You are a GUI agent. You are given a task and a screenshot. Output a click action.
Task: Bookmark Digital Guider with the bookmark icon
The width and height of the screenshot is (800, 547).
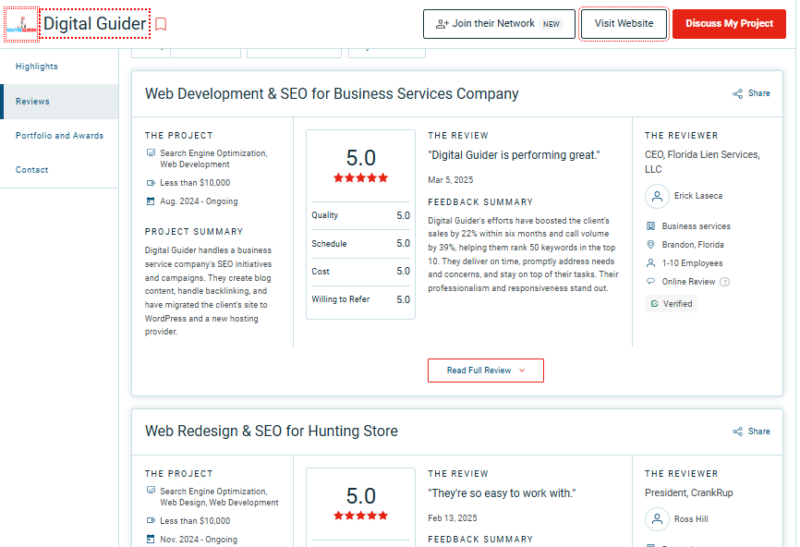(161, 24)
